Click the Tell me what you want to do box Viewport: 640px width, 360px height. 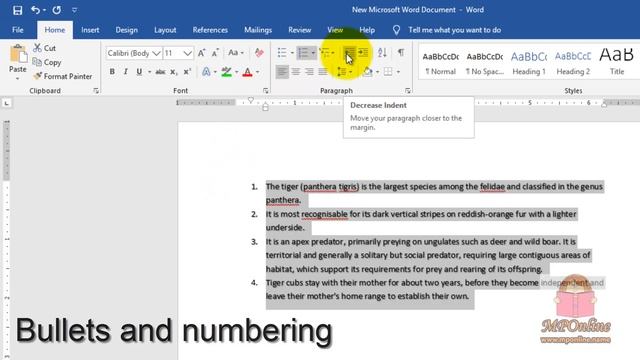(454, 30)
